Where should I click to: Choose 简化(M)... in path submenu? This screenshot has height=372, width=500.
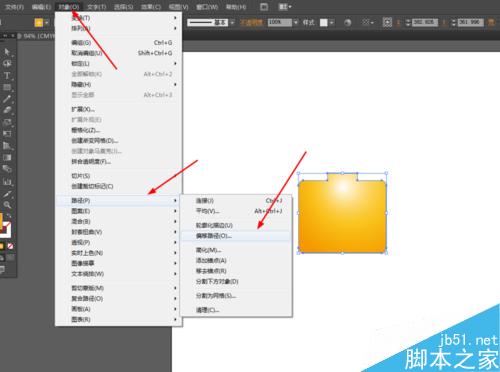236,250
